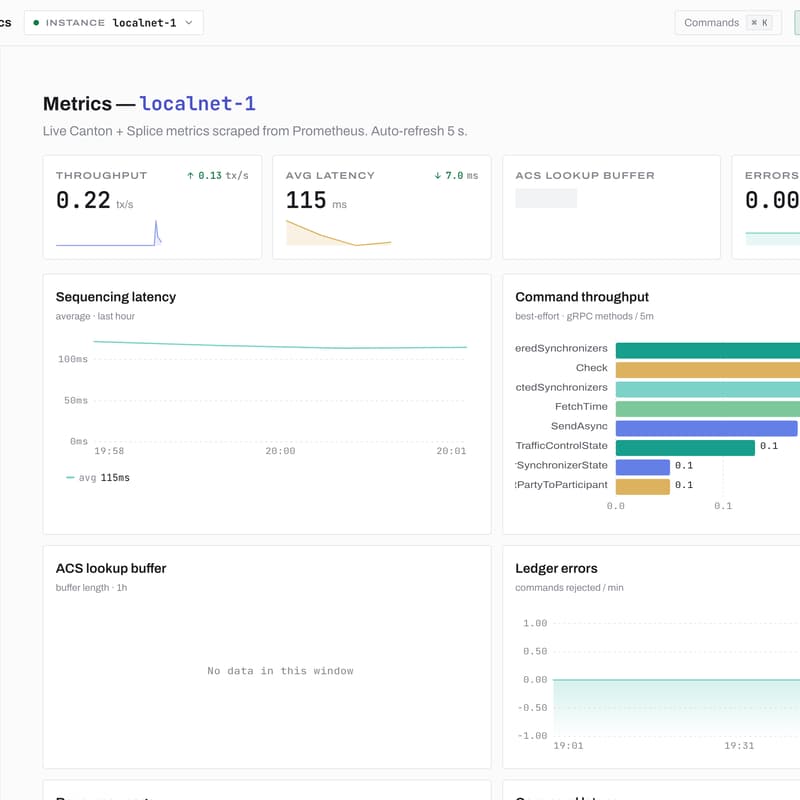Open the Commands palette button
Viewport: 800px width, 800px height.
tap(728, 23)
